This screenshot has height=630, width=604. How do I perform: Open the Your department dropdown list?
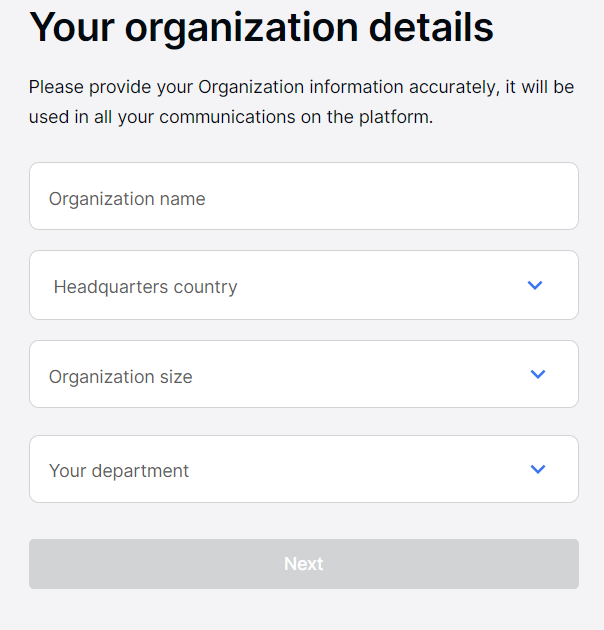coord(303,469)
